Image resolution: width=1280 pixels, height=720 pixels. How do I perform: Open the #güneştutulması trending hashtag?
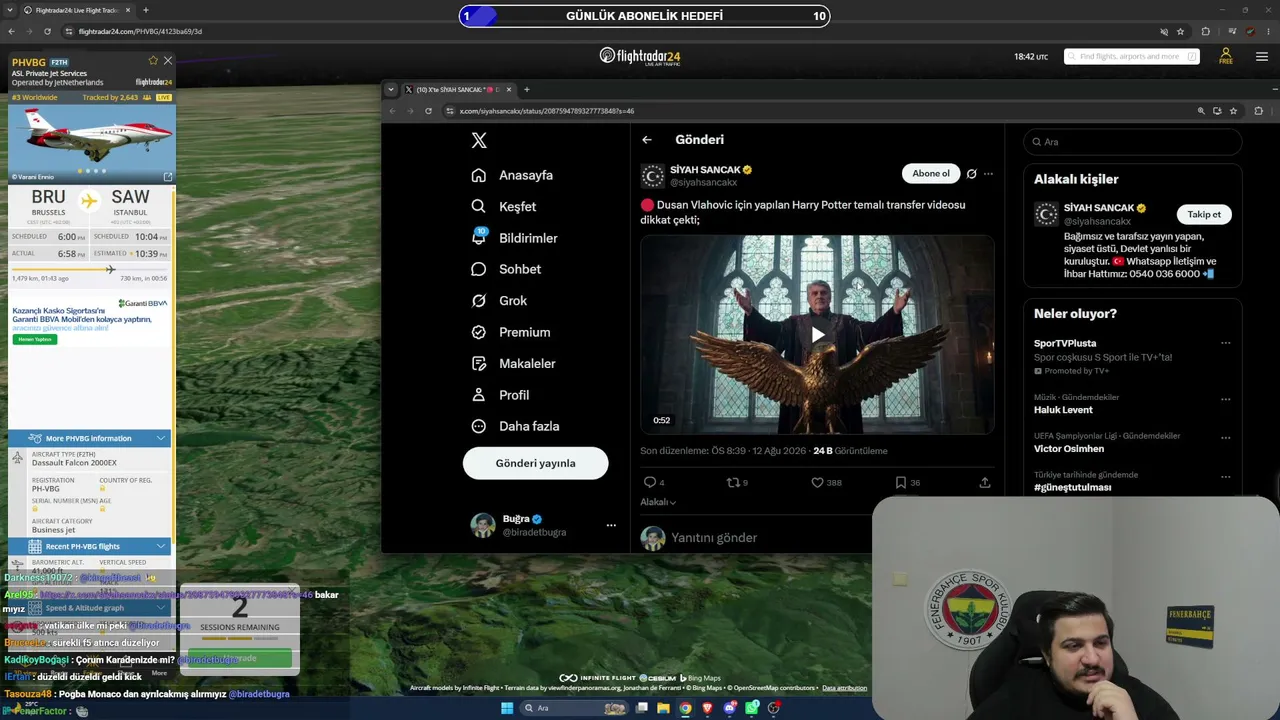[1073, 487]
